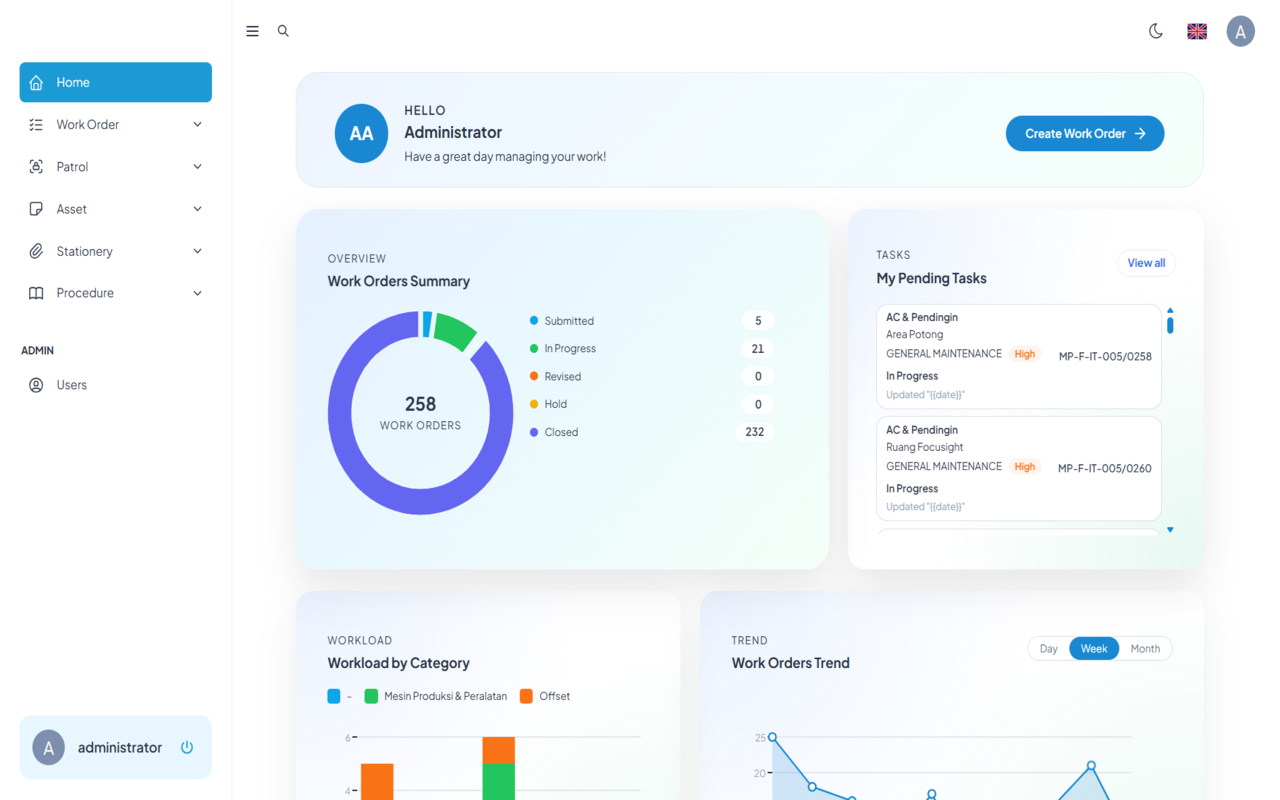The height and width of the screenshot is (800, 1280).
Task: Expand the Stationery section
Action: coord(196,251)
